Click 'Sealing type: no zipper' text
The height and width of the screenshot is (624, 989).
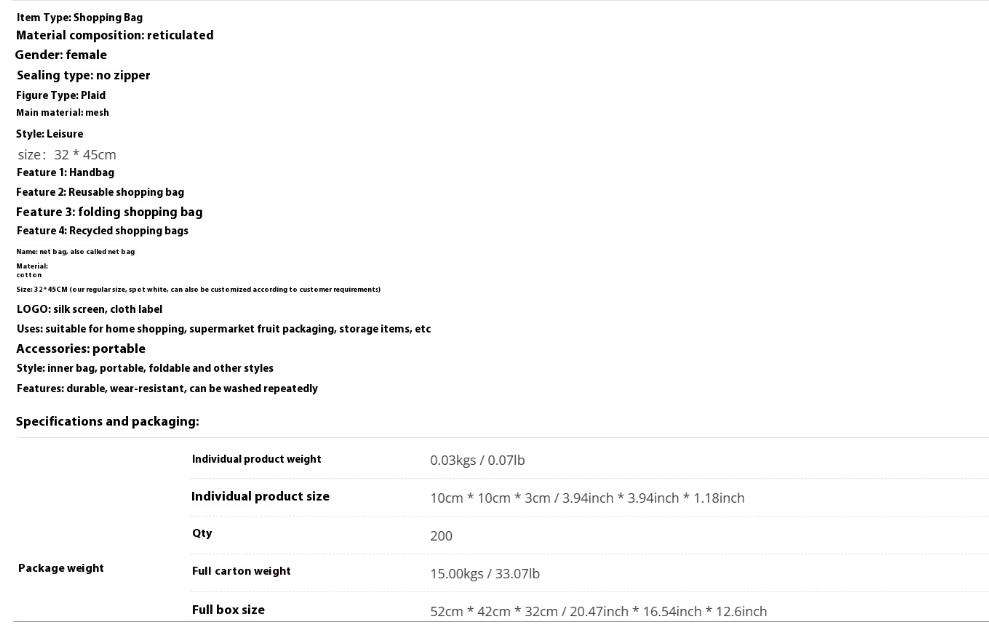(x=83, y=75)
